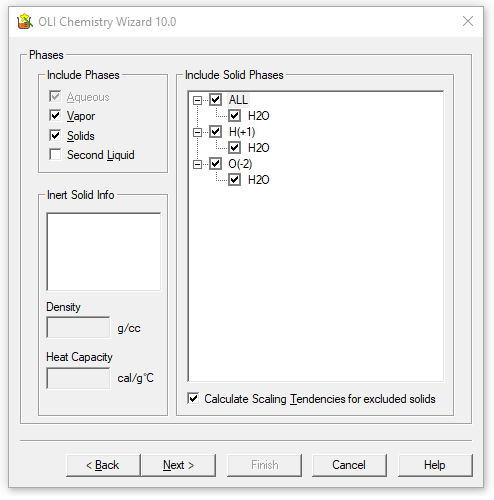Click the Heat Capacity input field
494x500 pixels.
click(78, 378)
